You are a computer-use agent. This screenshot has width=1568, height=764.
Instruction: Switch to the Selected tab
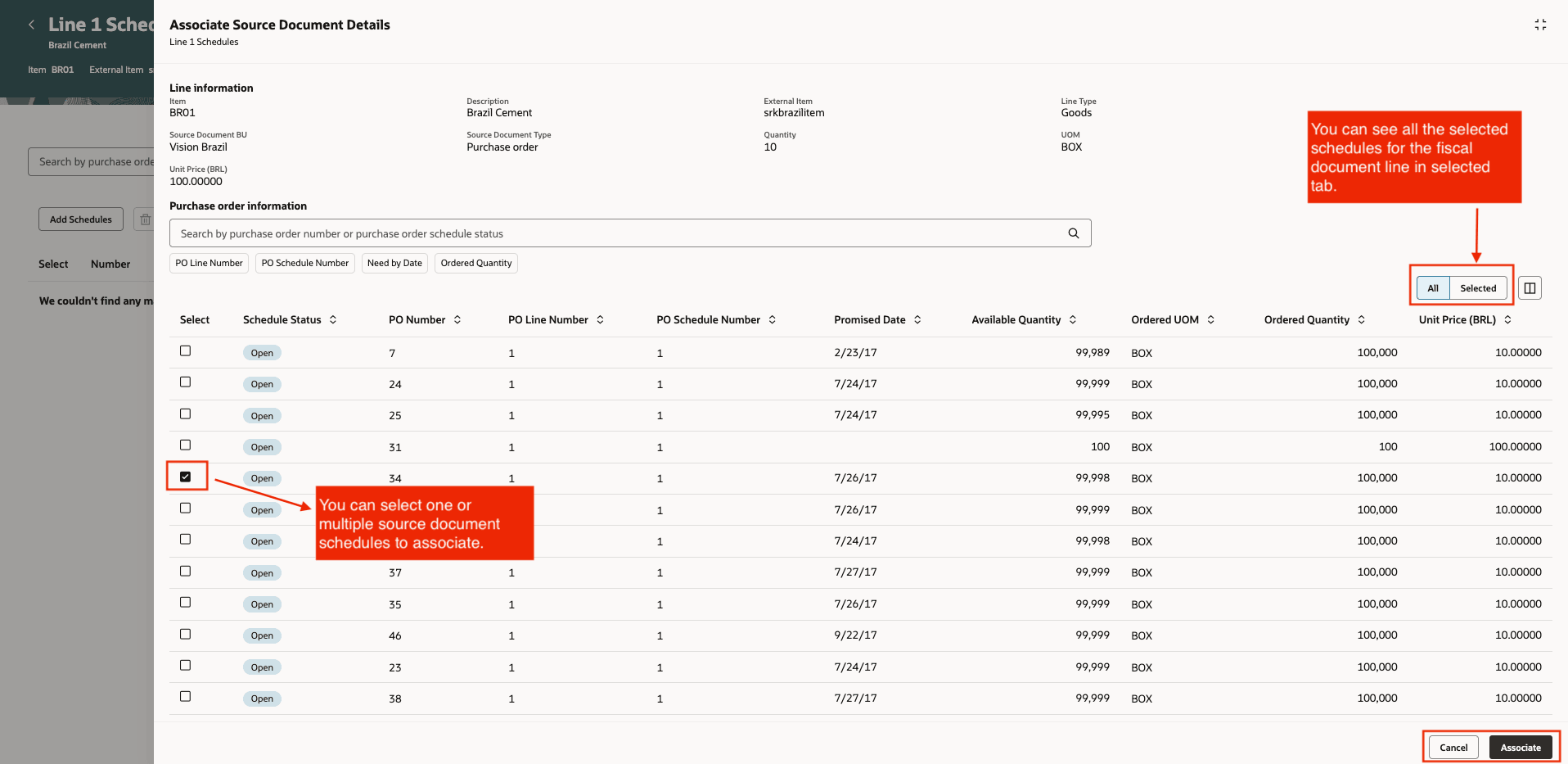[1478, 288]
